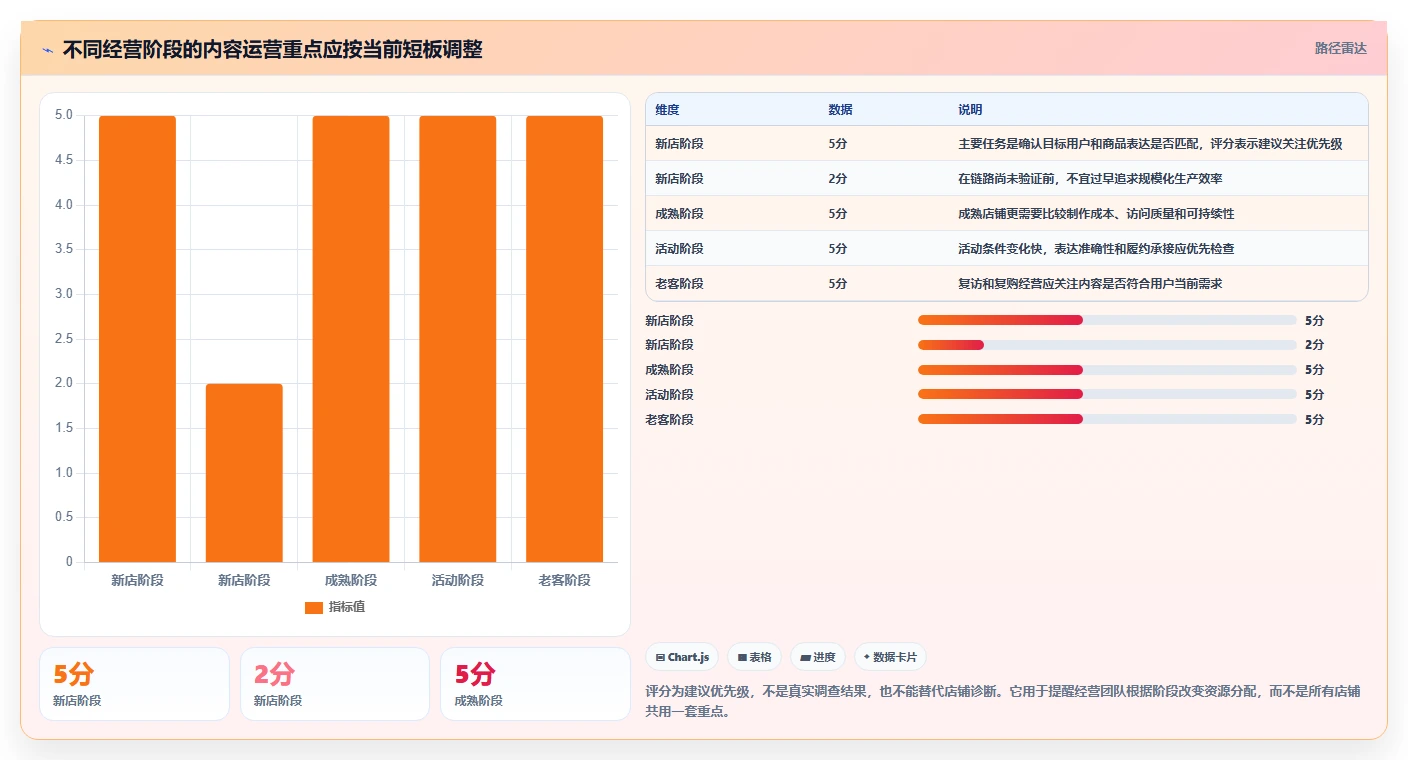Click the 活动阶段 x-axis label of the chart
1408x760 pixels.
coord(457,580)
